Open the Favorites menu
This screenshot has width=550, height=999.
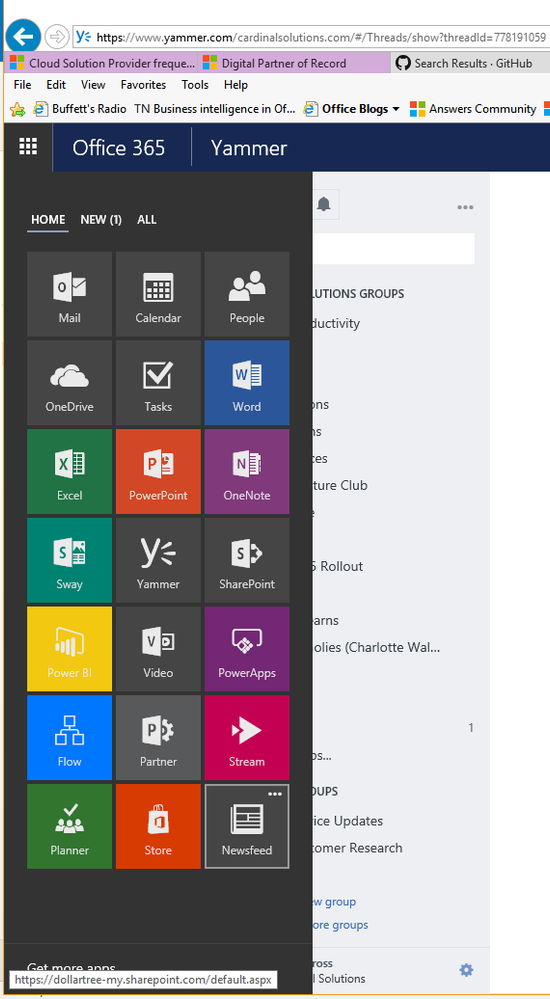tap(143, 85)
